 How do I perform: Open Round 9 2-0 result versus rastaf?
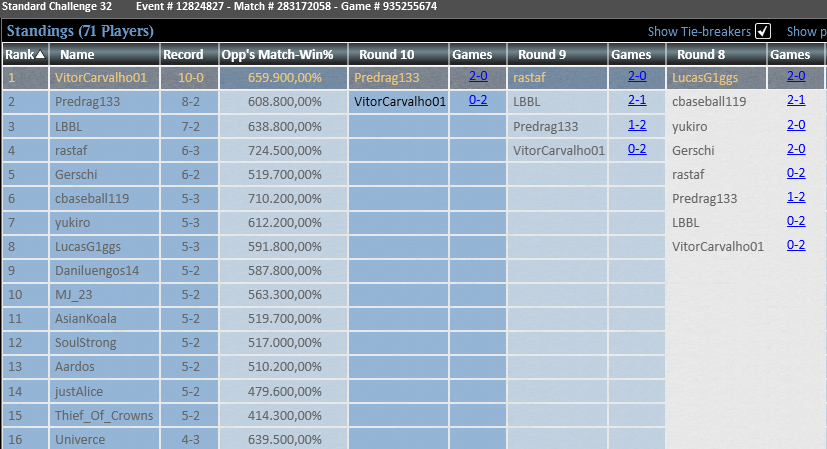(x=637, y=76)
